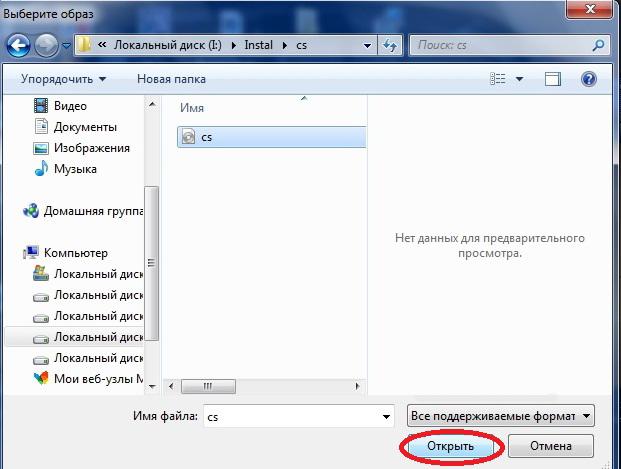621x469 pixels.
Task: Click 'cs' segment in address path
Action: (301, 46)
